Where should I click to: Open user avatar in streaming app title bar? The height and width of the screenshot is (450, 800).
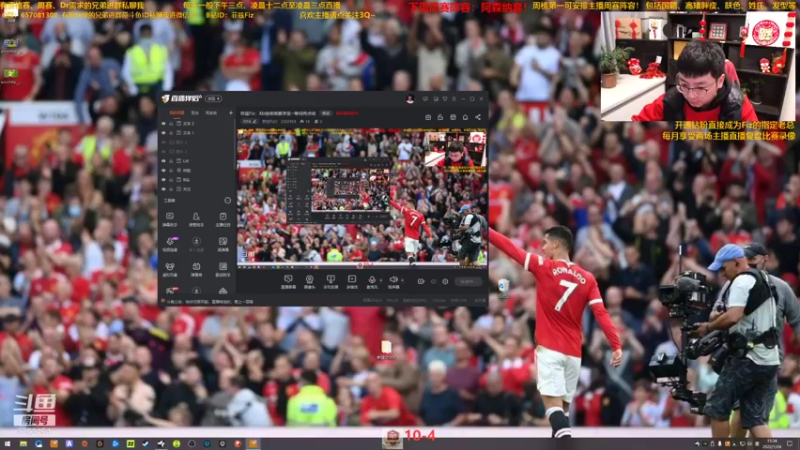[x=410, y=99]
